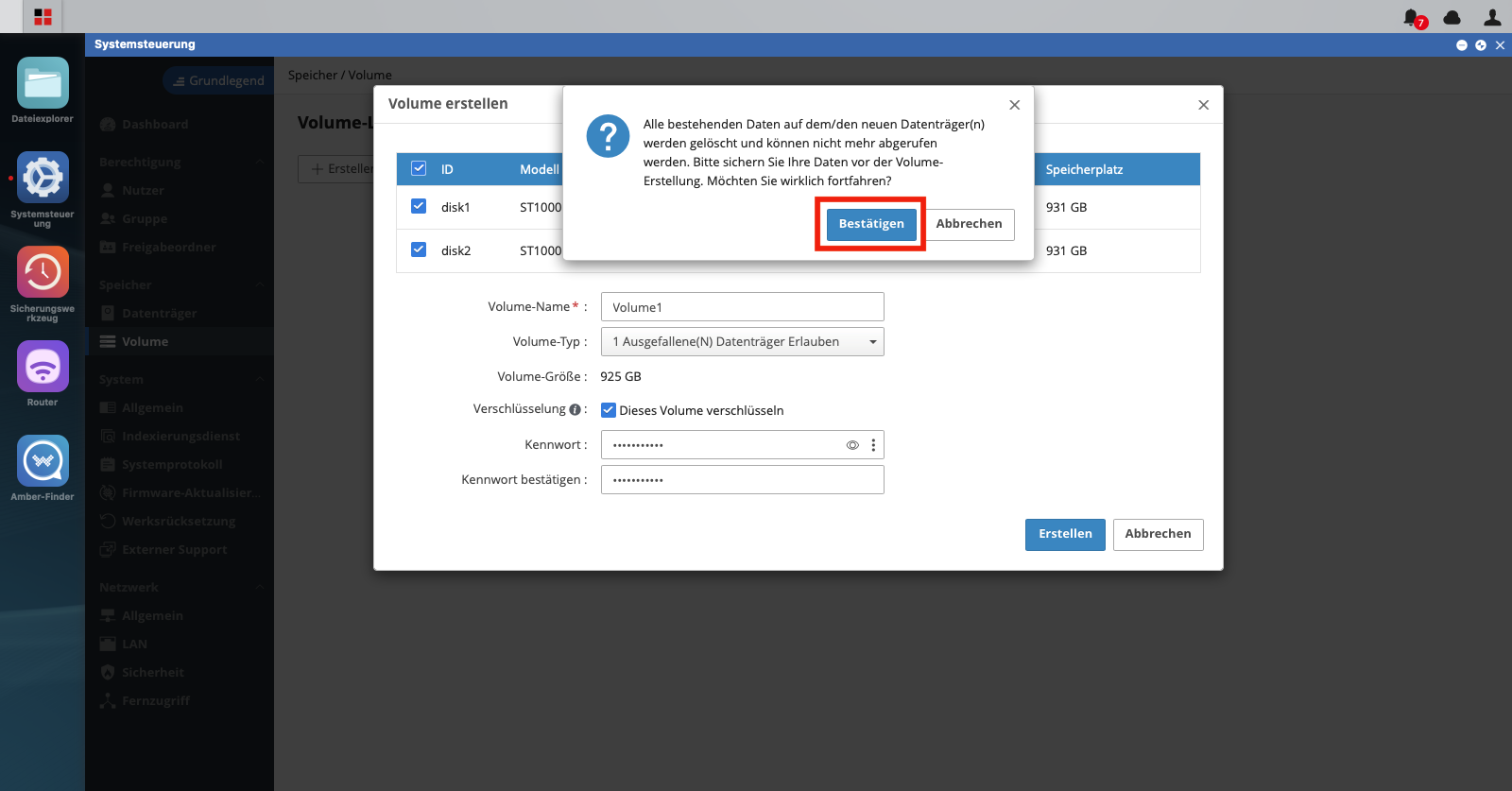Open the red start menu grid icon
1512x791 pixels.
coord(43,17)
